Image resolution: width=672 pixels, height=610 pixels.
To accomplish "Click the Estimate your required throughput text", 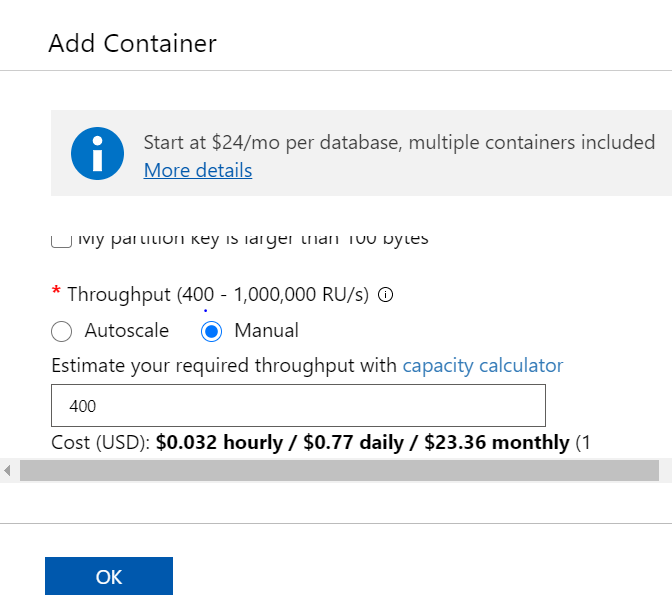I will (x=224, y=365).
